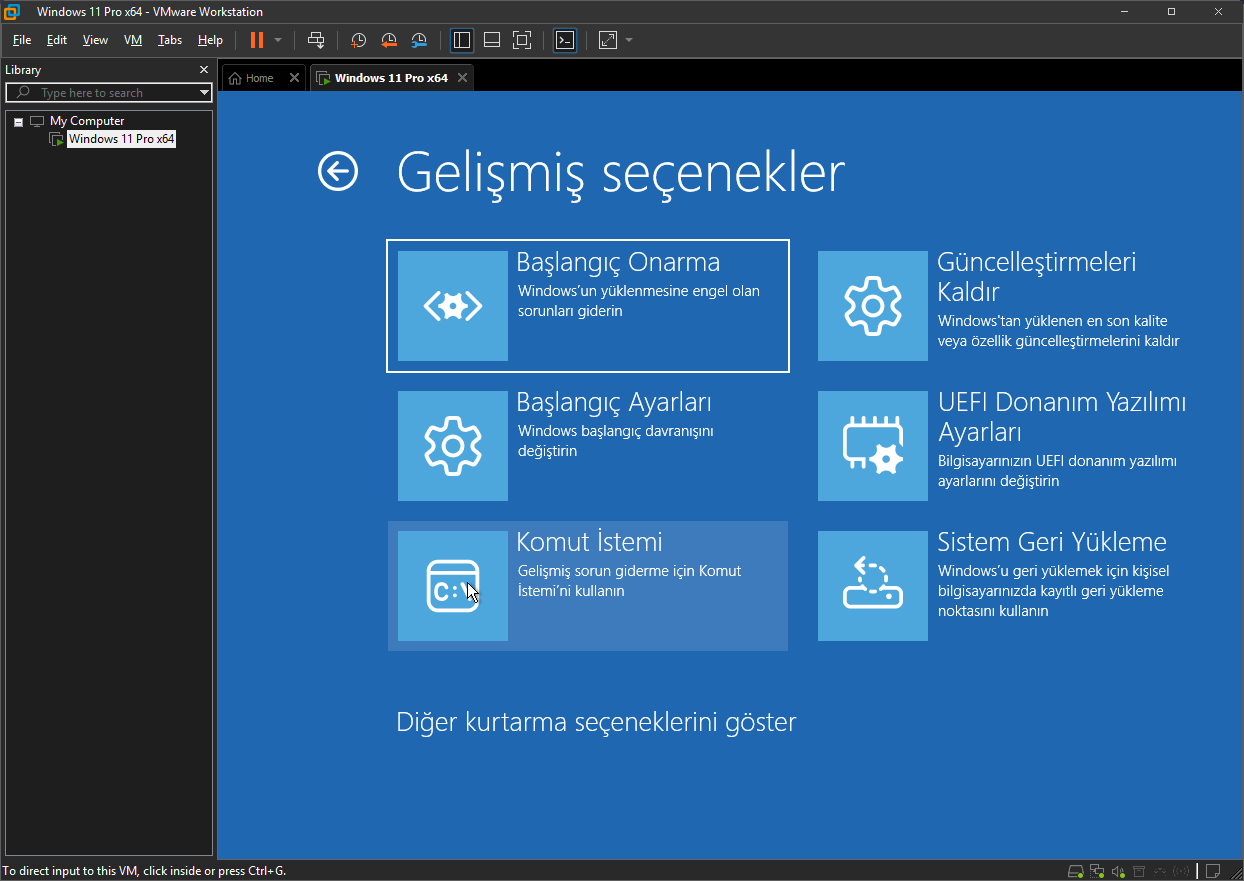Click Diğer kurtarma seçeneklerini göster link
1244x881 pixels.
(596, 721)
